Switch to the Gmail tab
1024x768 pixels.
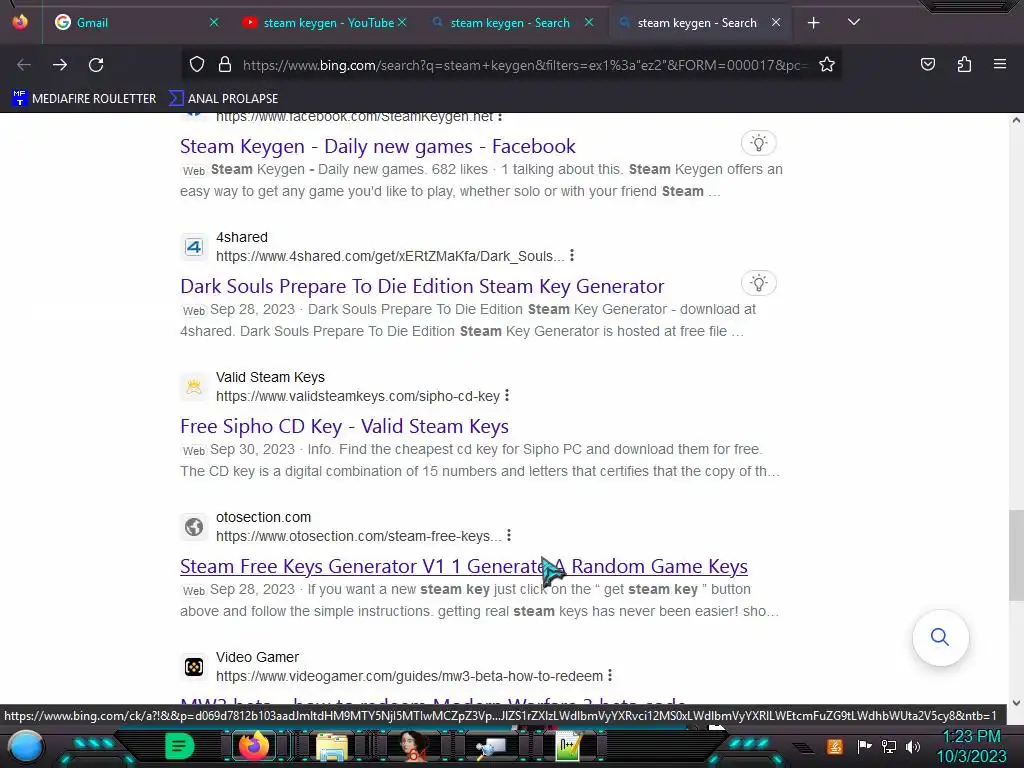click(x=127, y=23)
